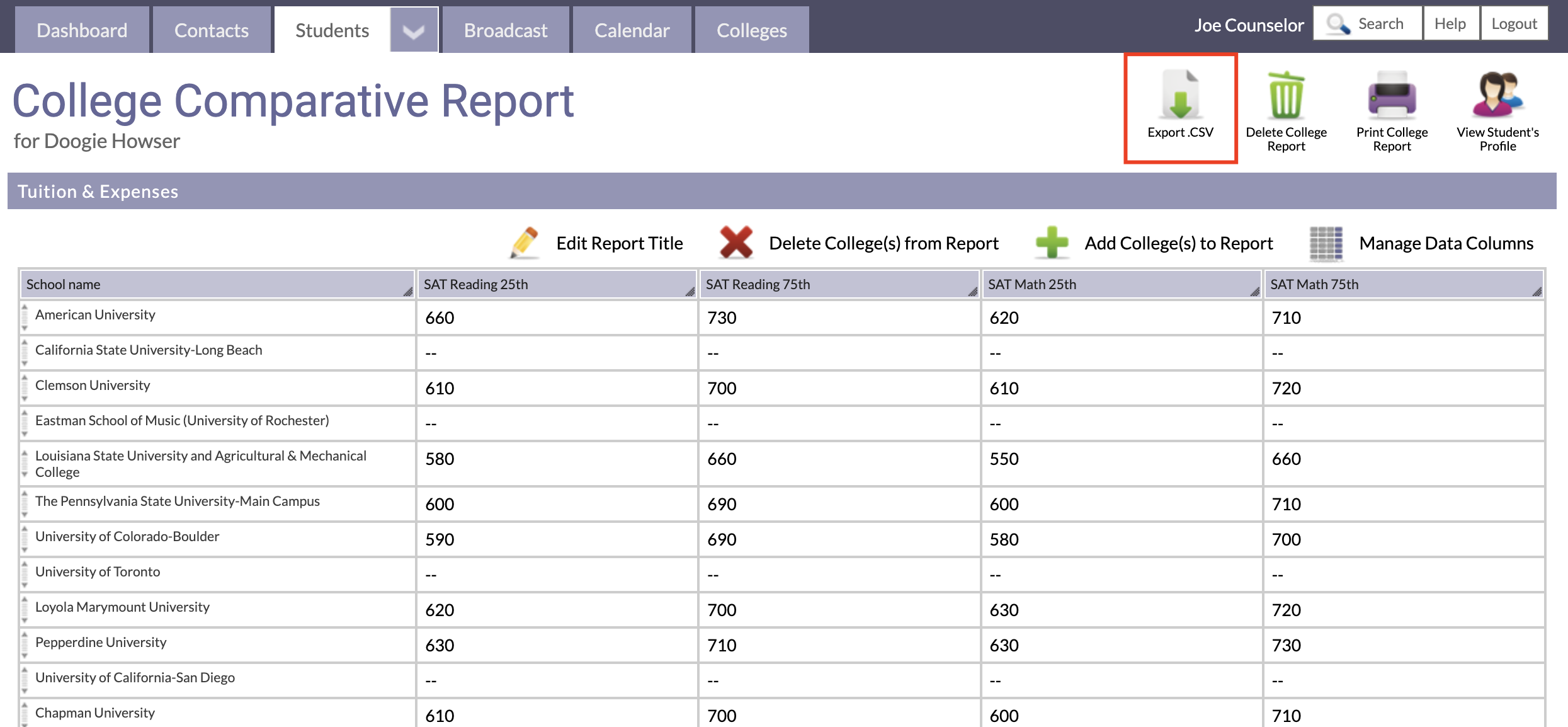Open View Student's Profile icon
The width and height of the screenshot is (1568, 727).
tap(1497, 95)
